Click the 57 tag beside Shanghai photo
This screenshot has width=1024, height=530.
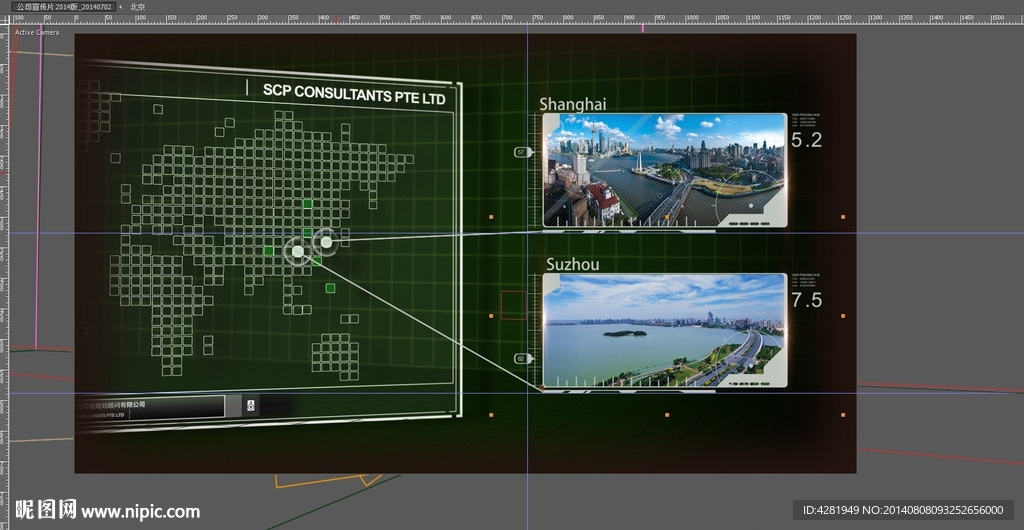tap(521, 152)
